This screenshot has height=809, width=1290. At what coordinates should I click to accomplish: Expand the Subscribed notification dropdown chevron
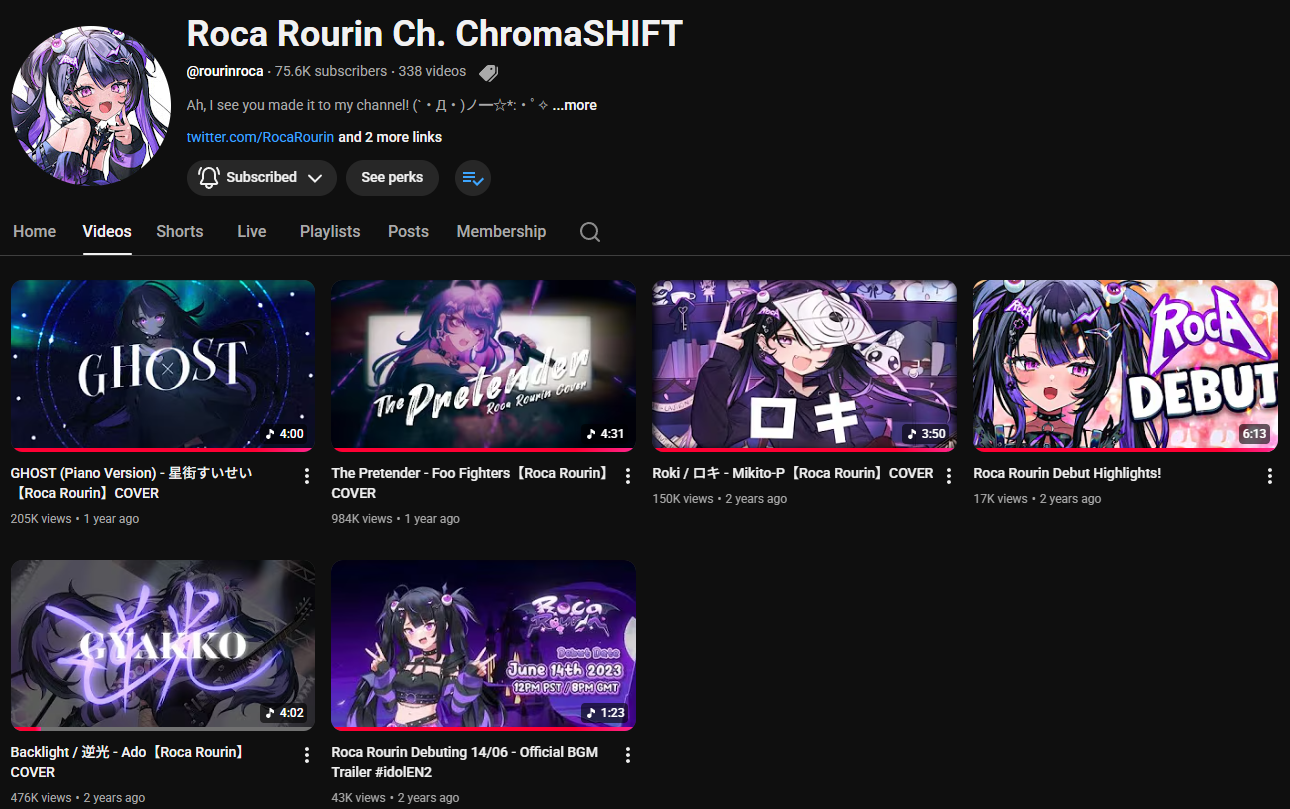(x=315, y=178)
